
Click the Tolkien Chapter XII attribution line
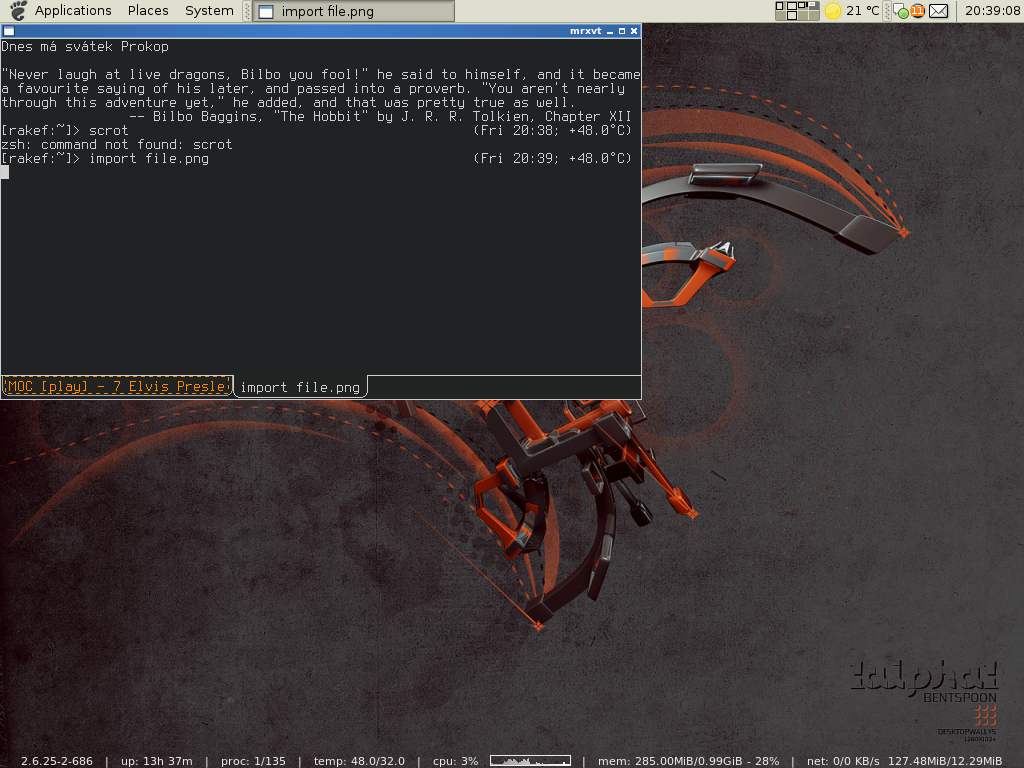pyautogui.click(x=381, y=116)
